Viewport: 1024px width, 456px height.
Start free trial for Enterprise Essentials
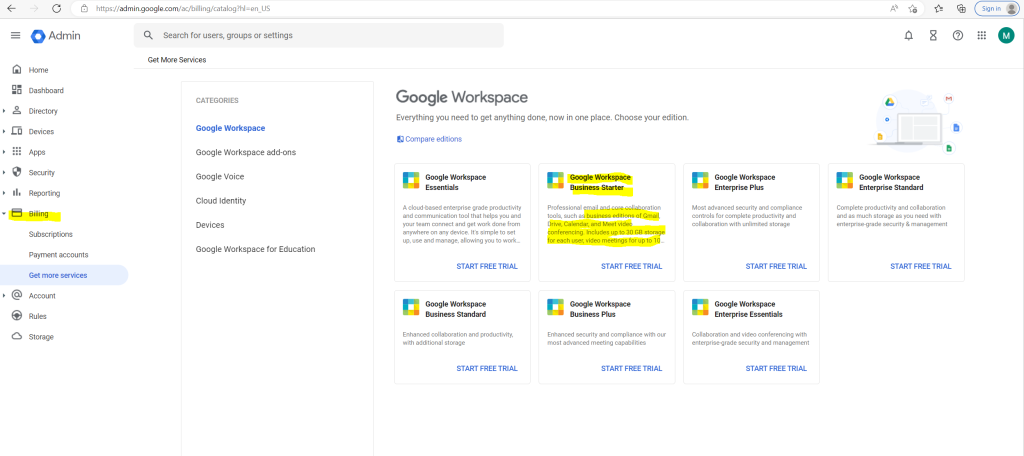tap(776, 368)
